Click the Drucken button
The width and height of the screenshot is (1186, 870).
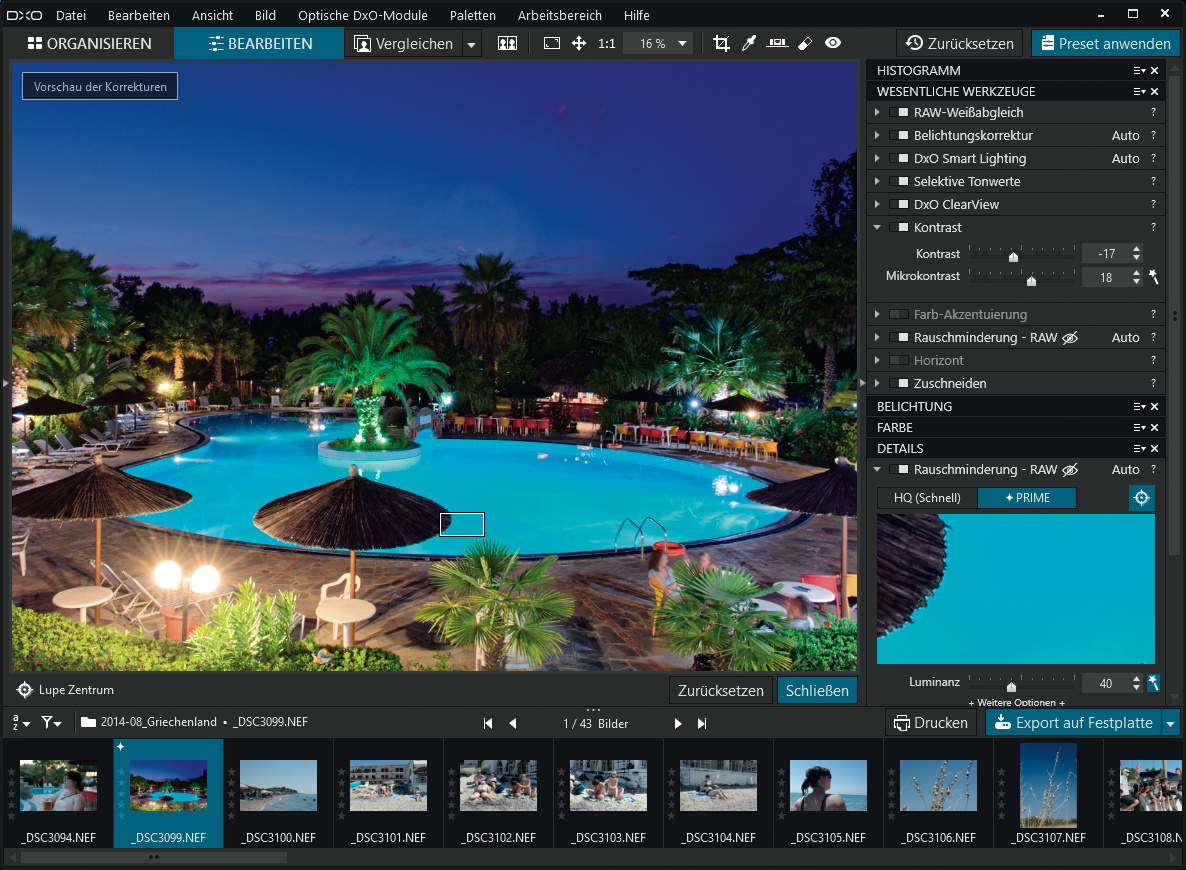pos(930,723)
